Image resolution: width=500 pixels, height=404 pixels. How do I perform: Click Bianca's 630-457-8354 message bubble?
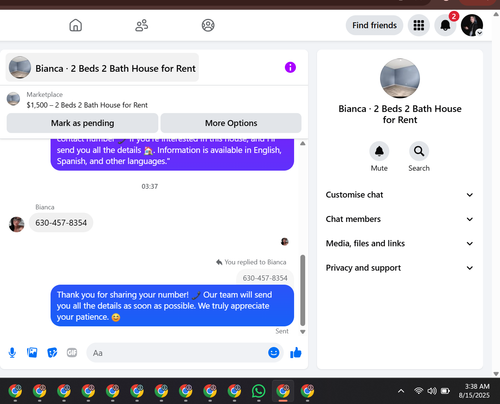point(61,223)
